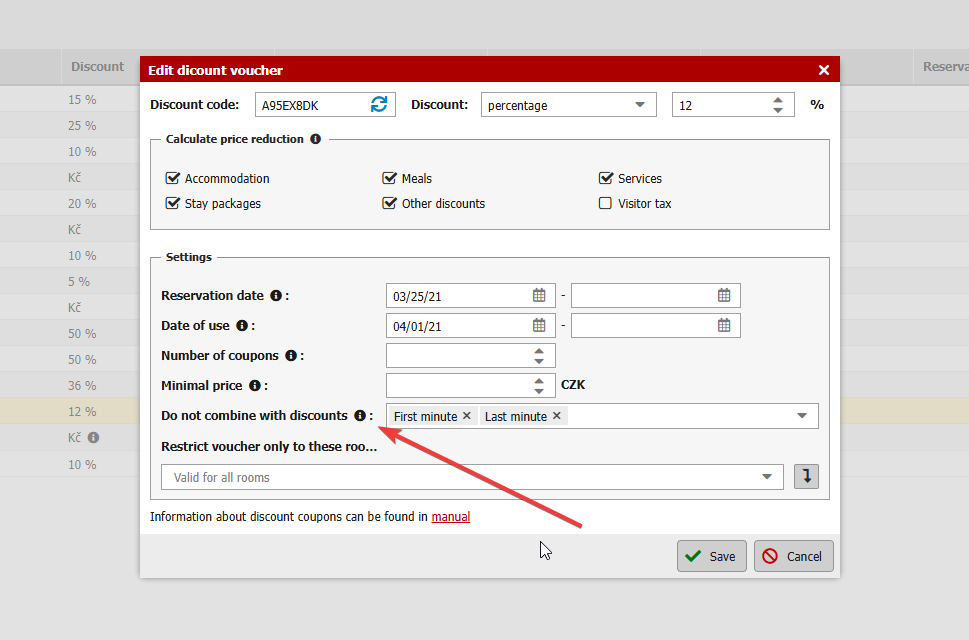
Task: Remove the Last minute tag
Action: pyautogui.click(x=557, y=416)
